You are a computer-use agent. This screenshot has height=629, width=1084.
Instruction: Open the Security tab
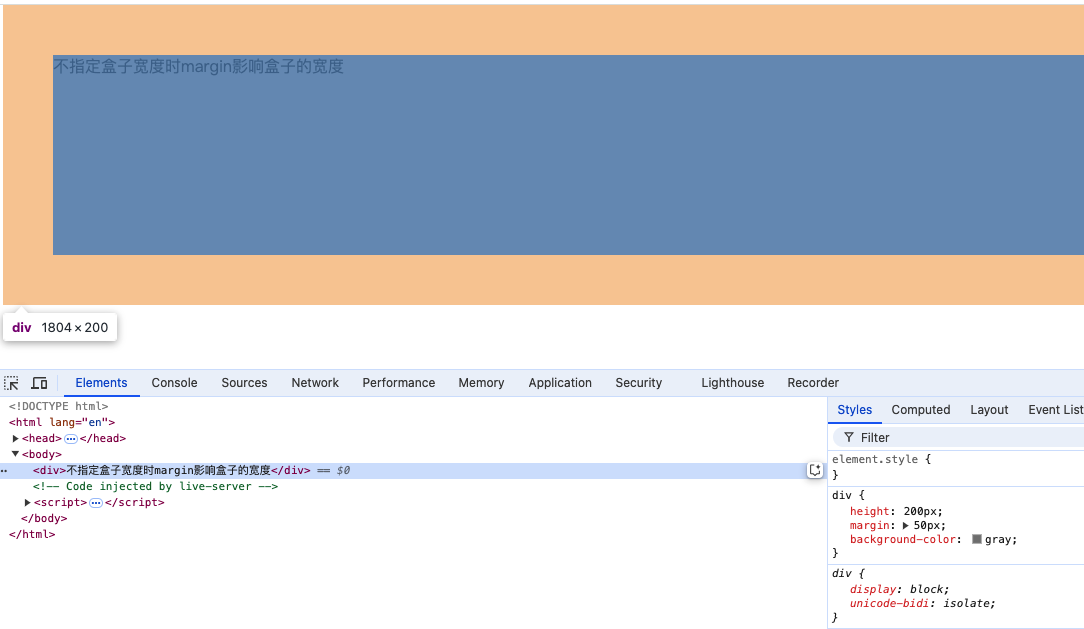(x=639, y=383)
